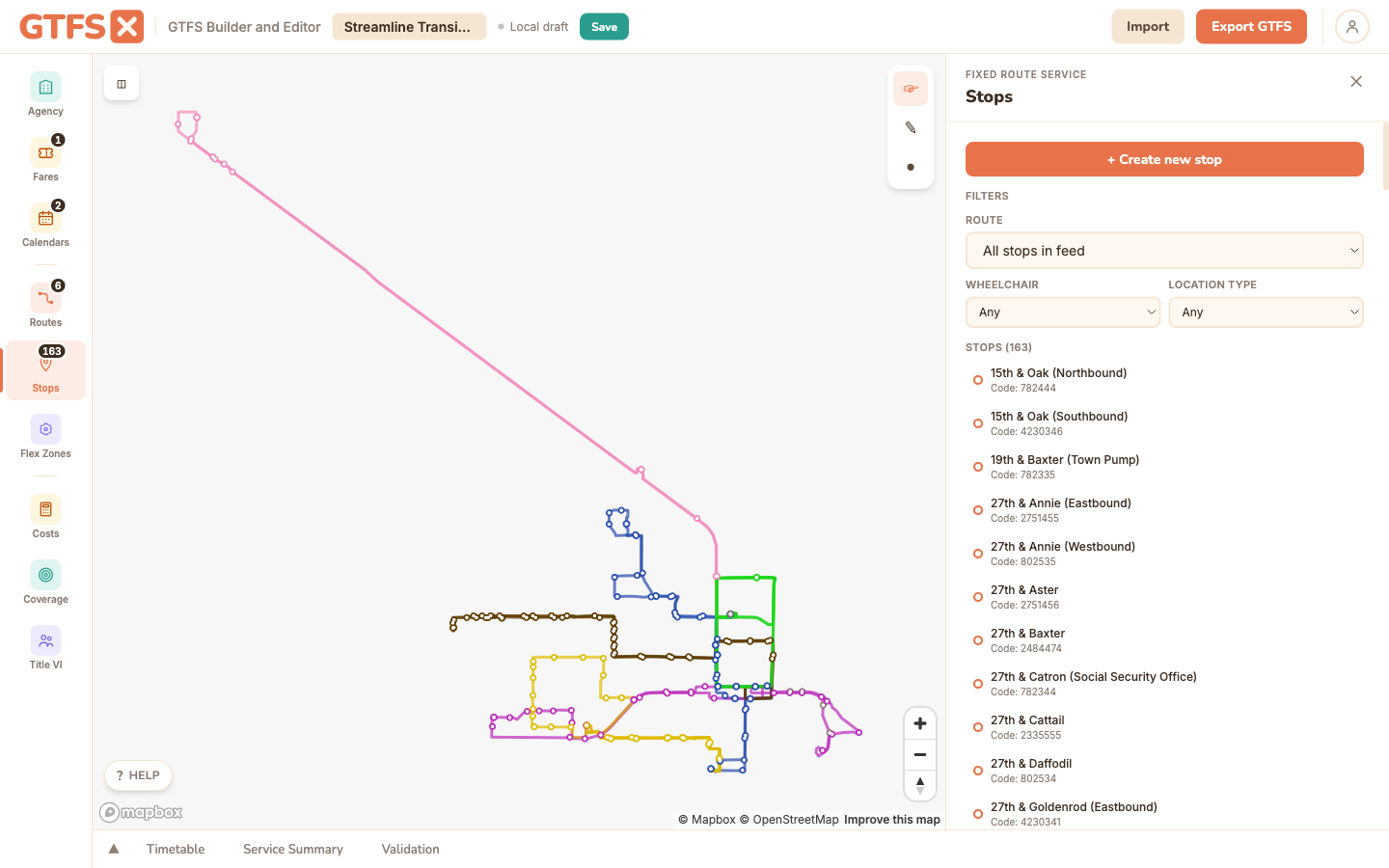The image size is (1389, 868).
Task: Select stop 15th & Oak (Southbound)
Action: click(x=1164, y=423)
